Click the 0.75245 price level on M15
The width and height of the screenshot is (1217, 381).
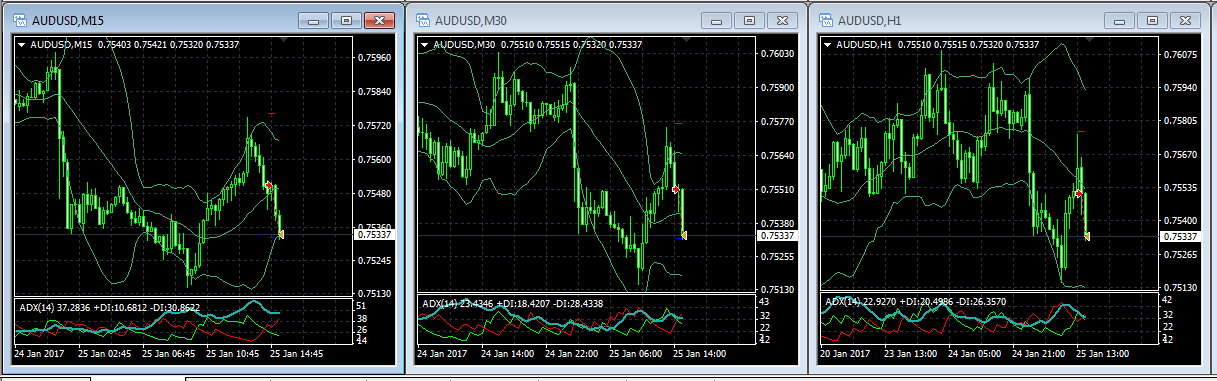pos(376,261)
